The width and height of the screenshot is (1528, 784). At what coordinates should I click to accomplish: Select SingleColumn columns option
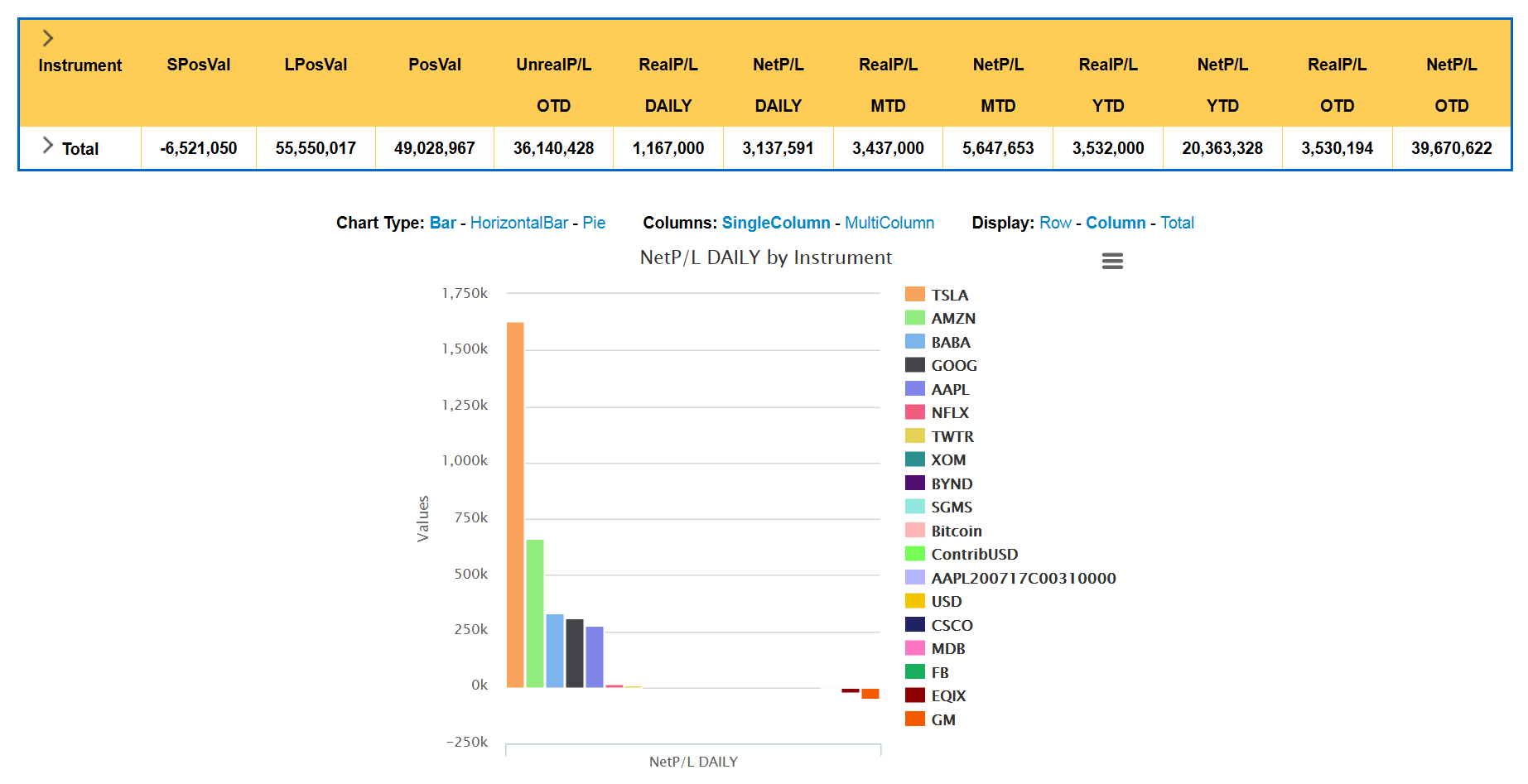click(x=775, y=223)
